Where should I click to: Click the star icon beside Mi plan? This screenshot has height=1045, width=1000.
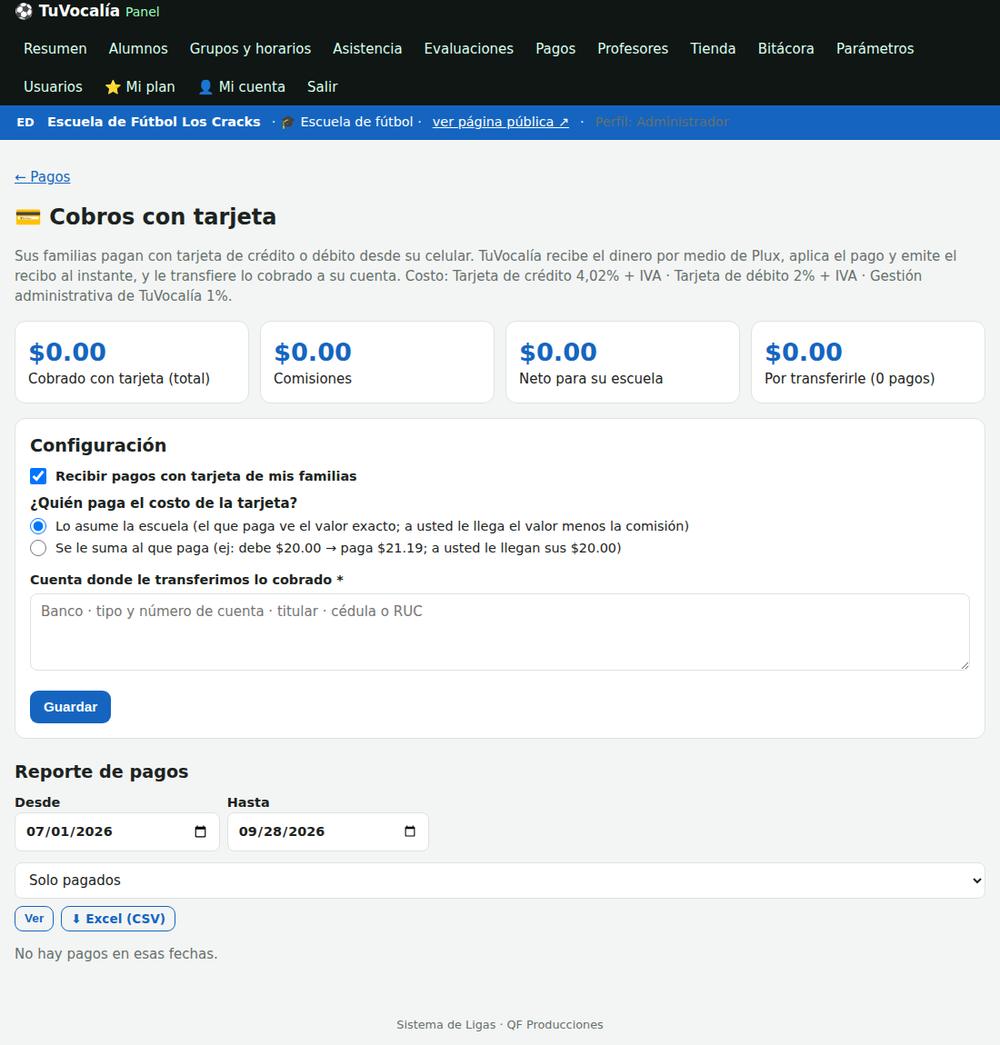pos(113,87)
